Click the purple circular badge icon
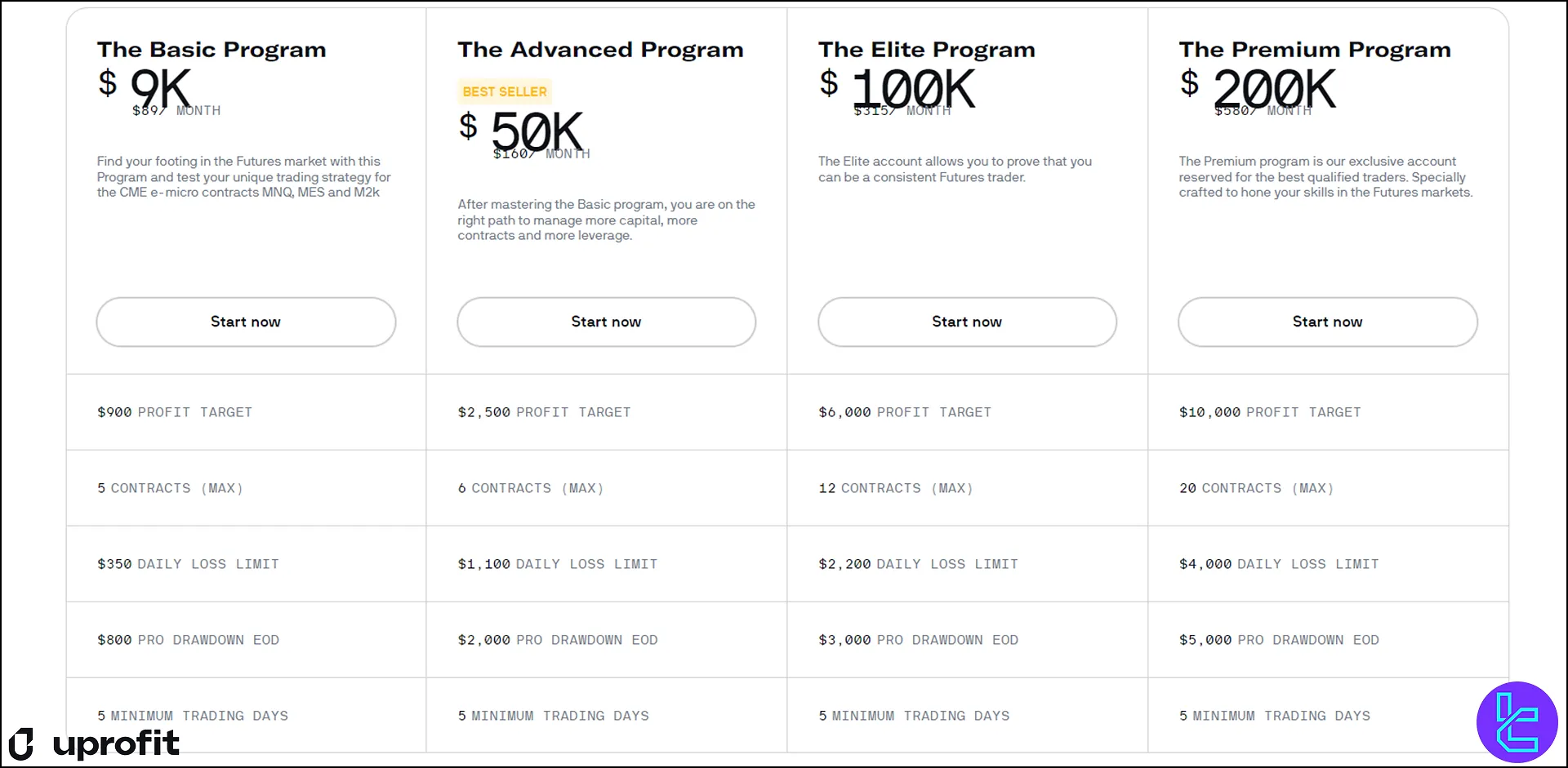Image resolution: width=1568 pixels, height=768 pixels. [x=1517, y=722]
